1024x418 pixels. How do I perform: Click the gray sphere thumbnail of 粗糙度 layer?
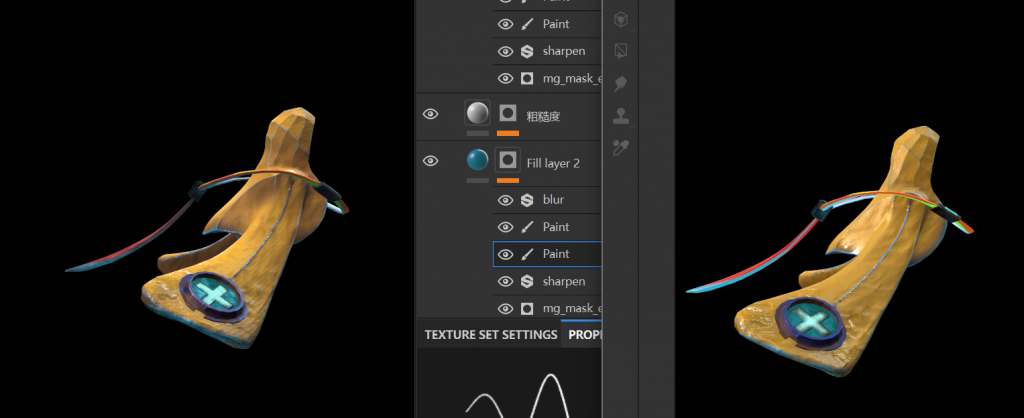(x=477, y=113)
